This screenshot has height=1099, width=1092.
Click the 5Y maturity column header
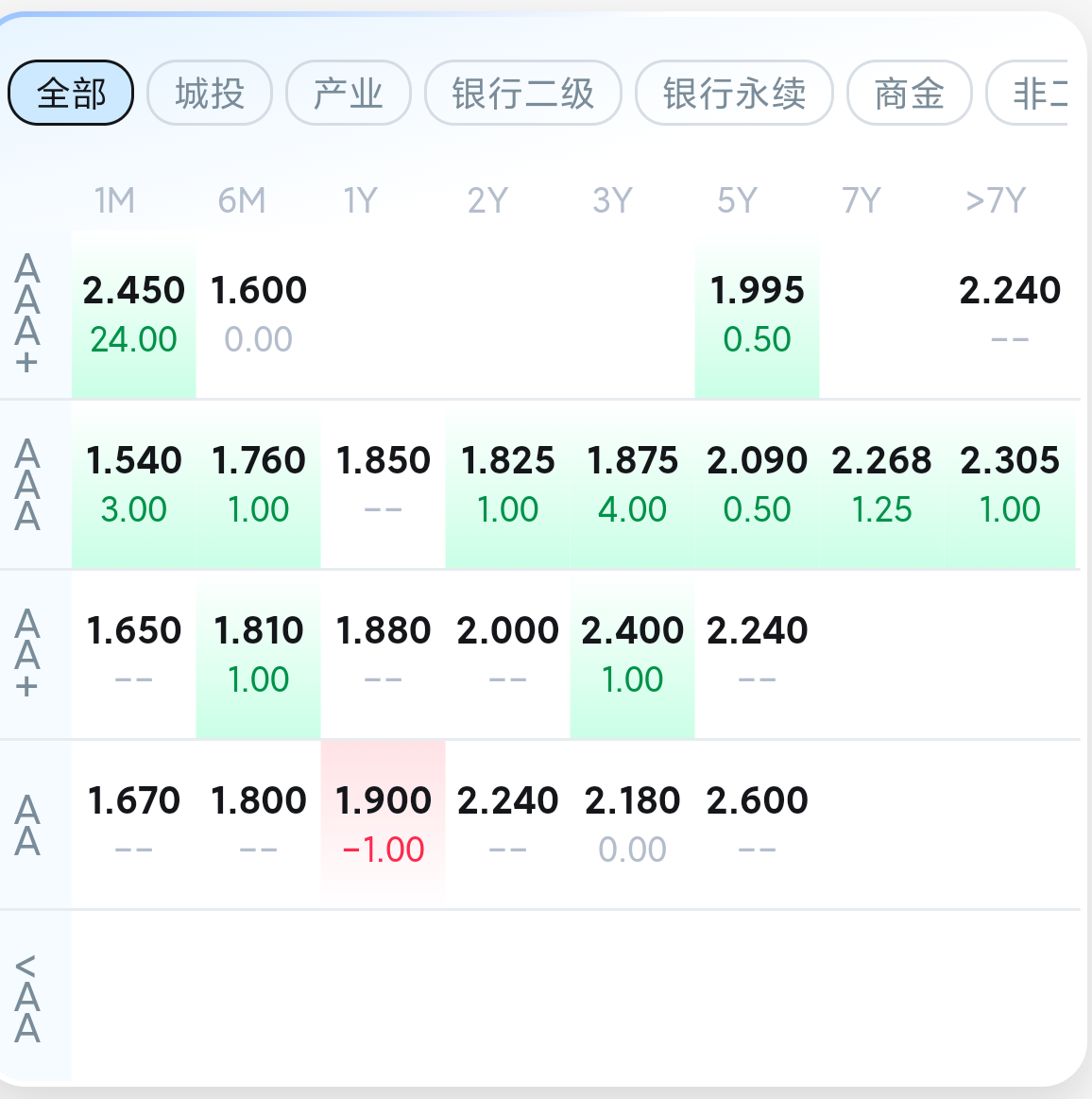coord(737,201)
